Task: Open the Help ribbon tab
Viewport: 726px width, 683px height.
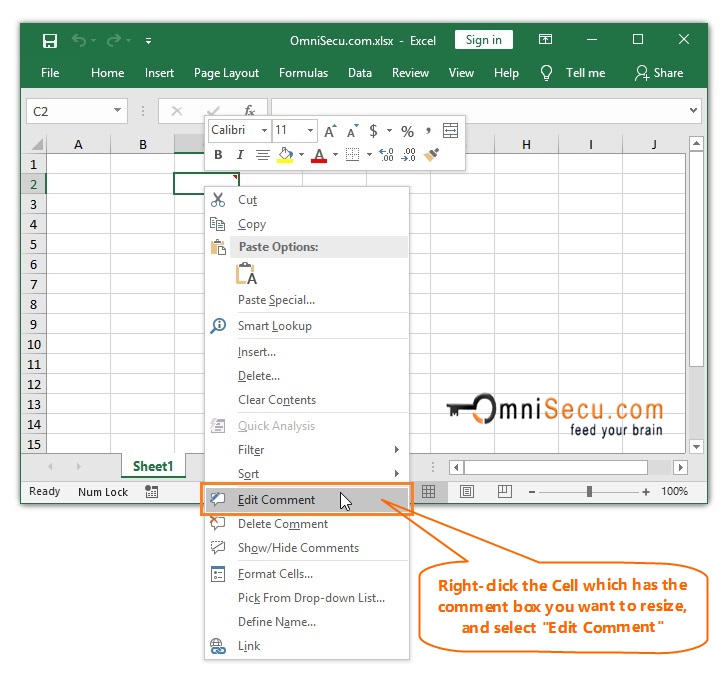Action: pyautogui.click(x=506, y=73)
